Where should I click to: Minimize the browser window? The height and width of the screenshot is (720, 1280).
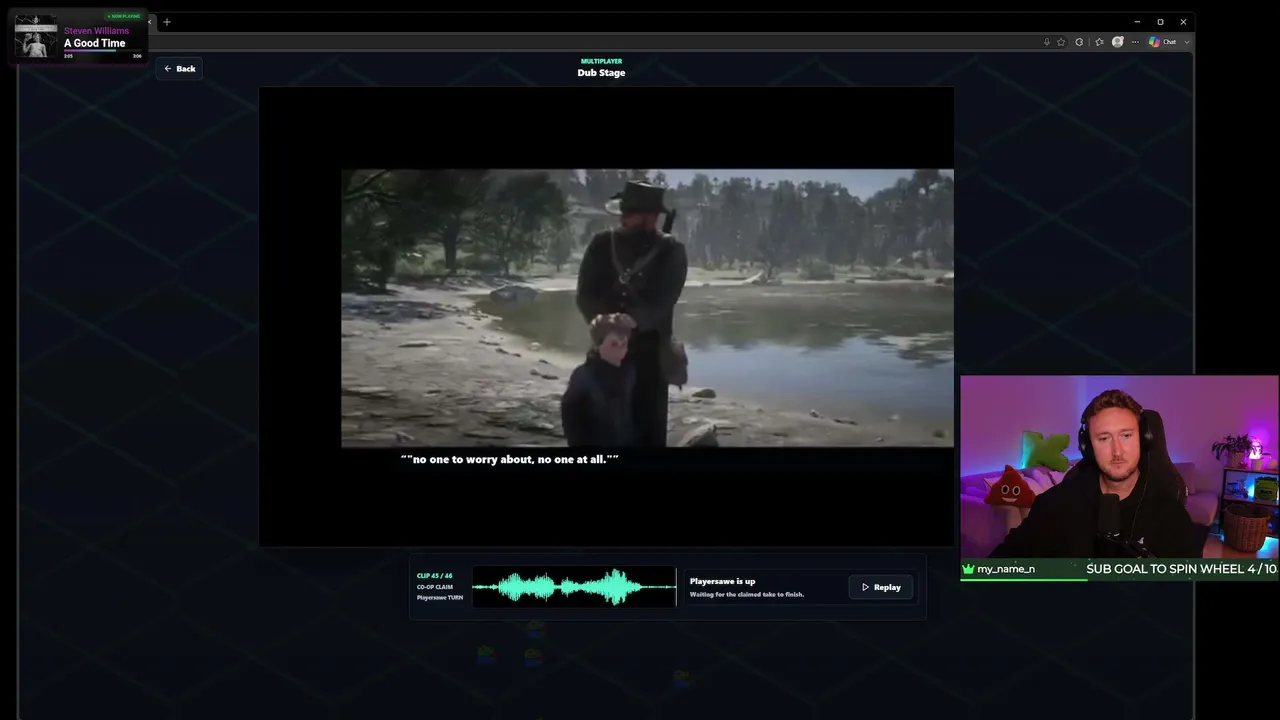1137,22
